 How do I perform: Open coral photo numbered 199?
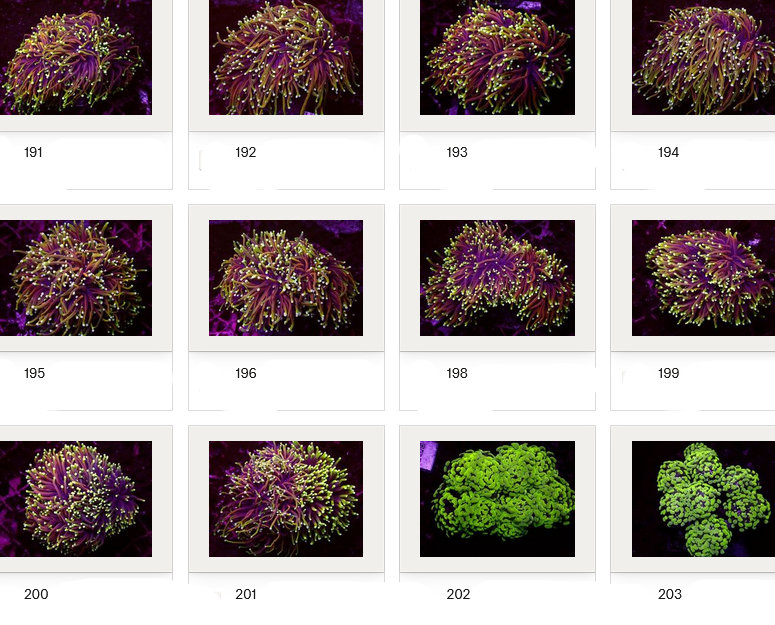point(703,278)
